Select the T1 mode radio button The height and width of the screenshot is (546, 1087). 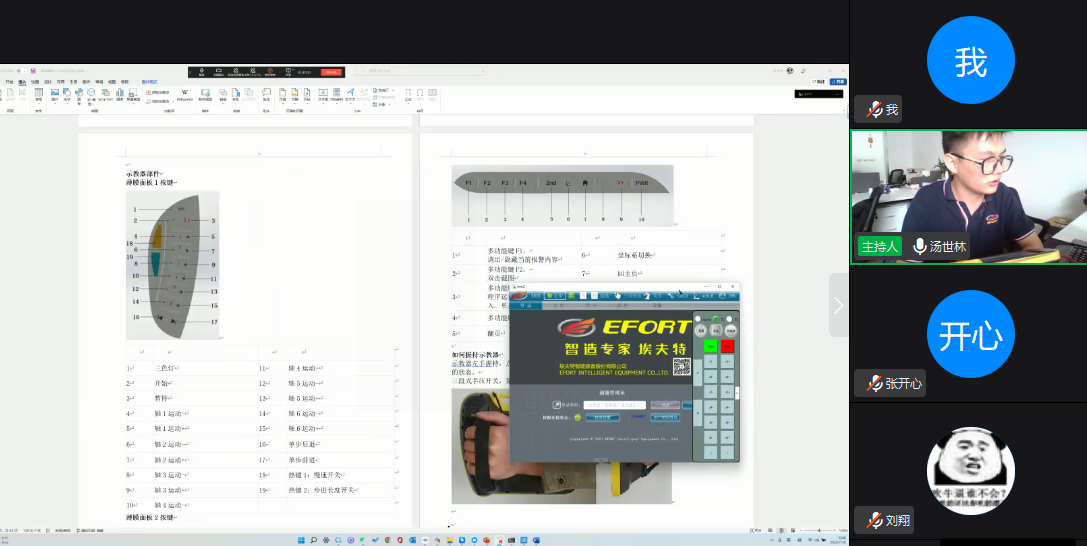716,319
